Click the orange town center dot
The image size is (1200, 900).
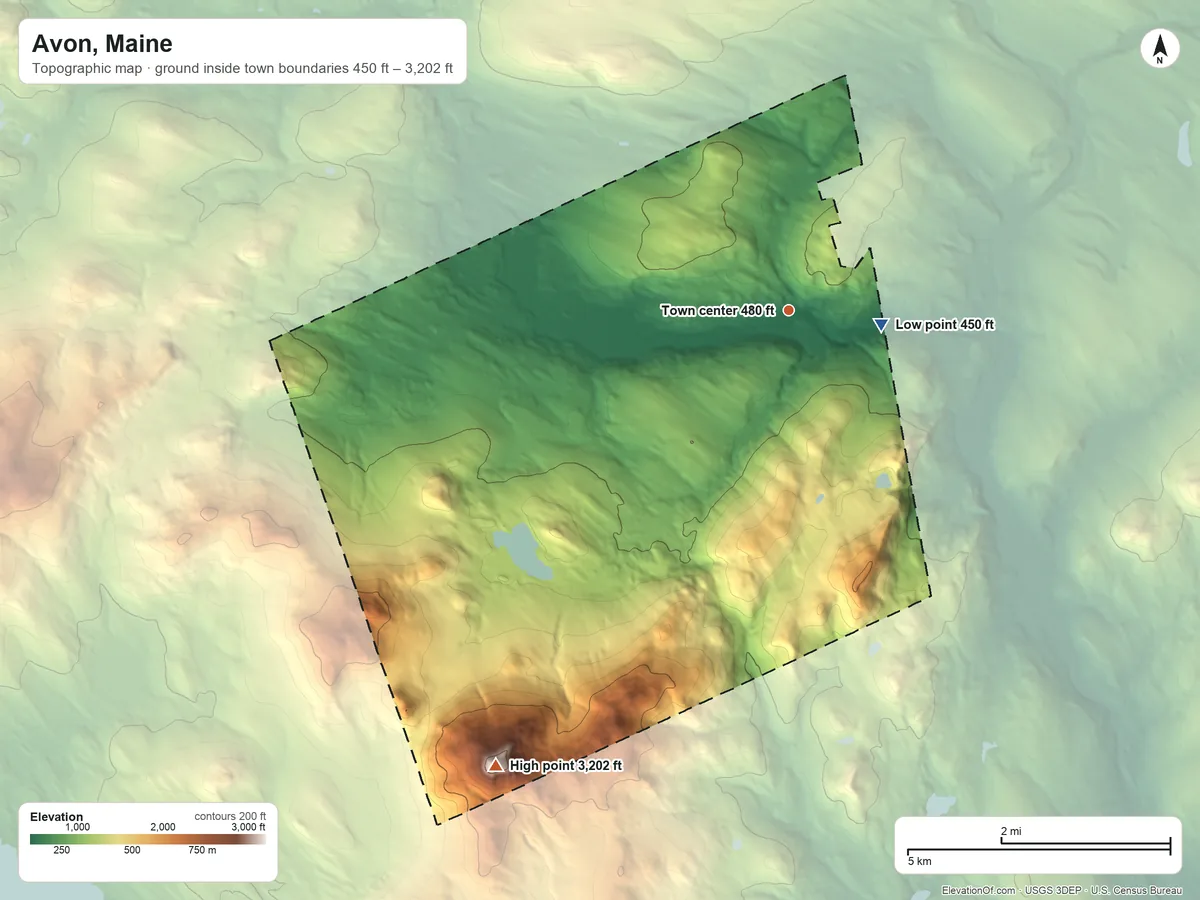(x=789, y=311)
